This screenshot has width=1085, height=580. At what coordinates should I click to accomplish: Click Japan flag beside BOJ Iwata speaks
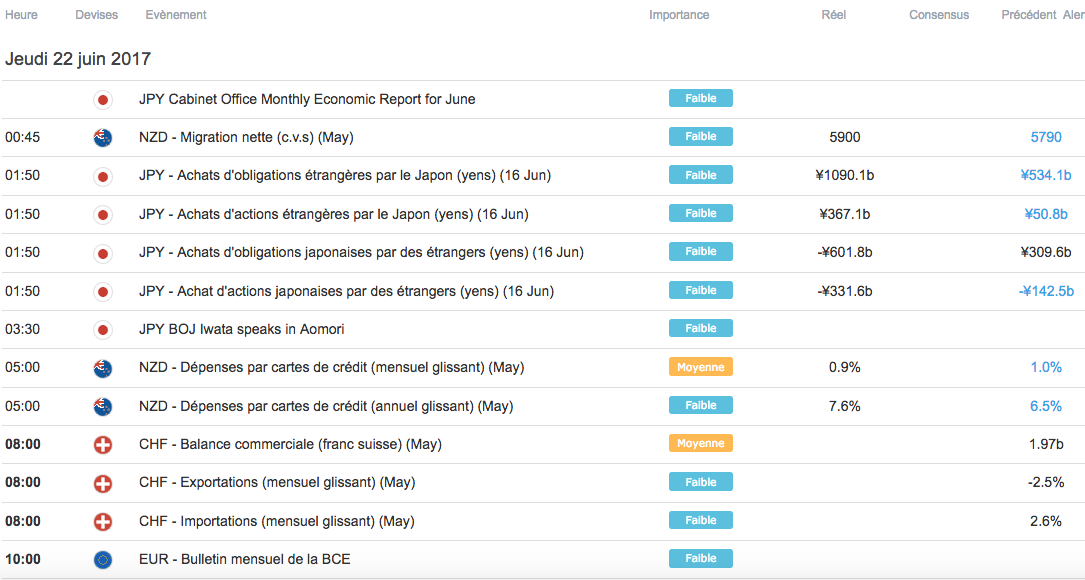(102, 330)
